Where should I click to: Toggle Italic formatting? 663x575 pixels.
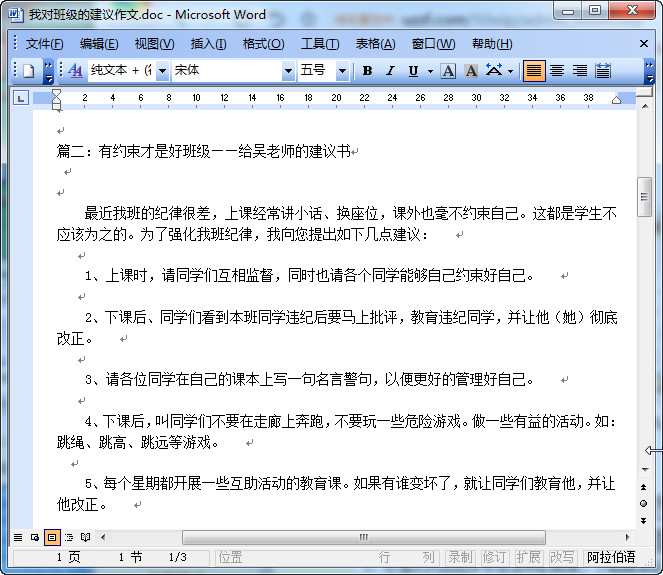(x=390, y=71)
